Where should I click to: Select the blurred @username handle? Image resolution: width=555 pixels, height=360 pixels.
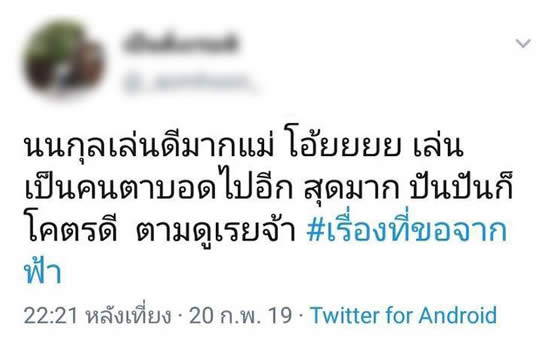point(189,82)
